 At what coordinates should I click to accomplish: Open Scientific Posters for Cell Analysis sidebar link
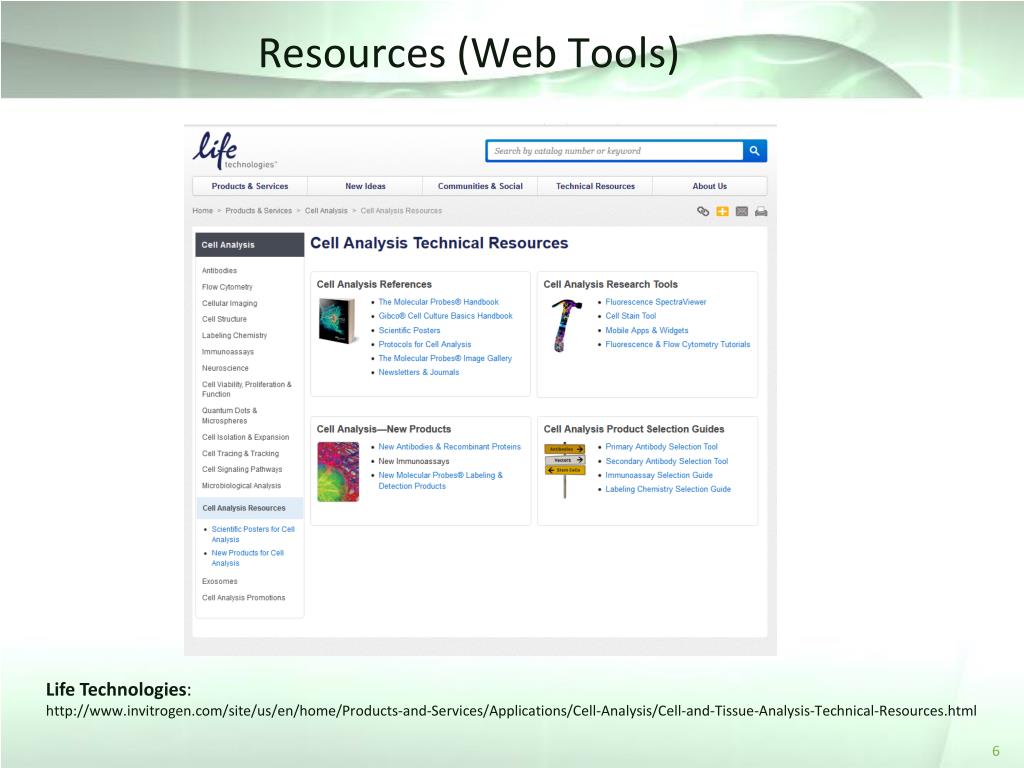[253, 534]
